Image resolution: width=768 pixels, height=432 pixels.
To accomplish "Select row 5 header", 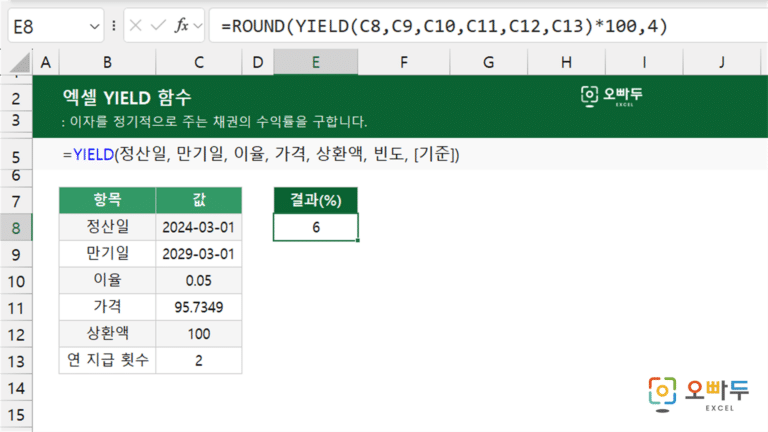I will point(16,157).
